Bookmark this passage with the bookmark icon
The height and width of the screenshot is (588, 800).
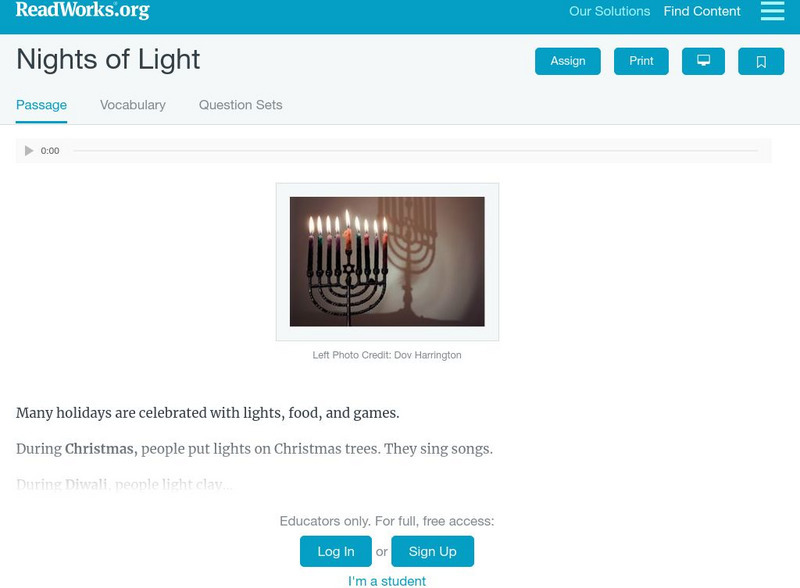tap(761, 61)
